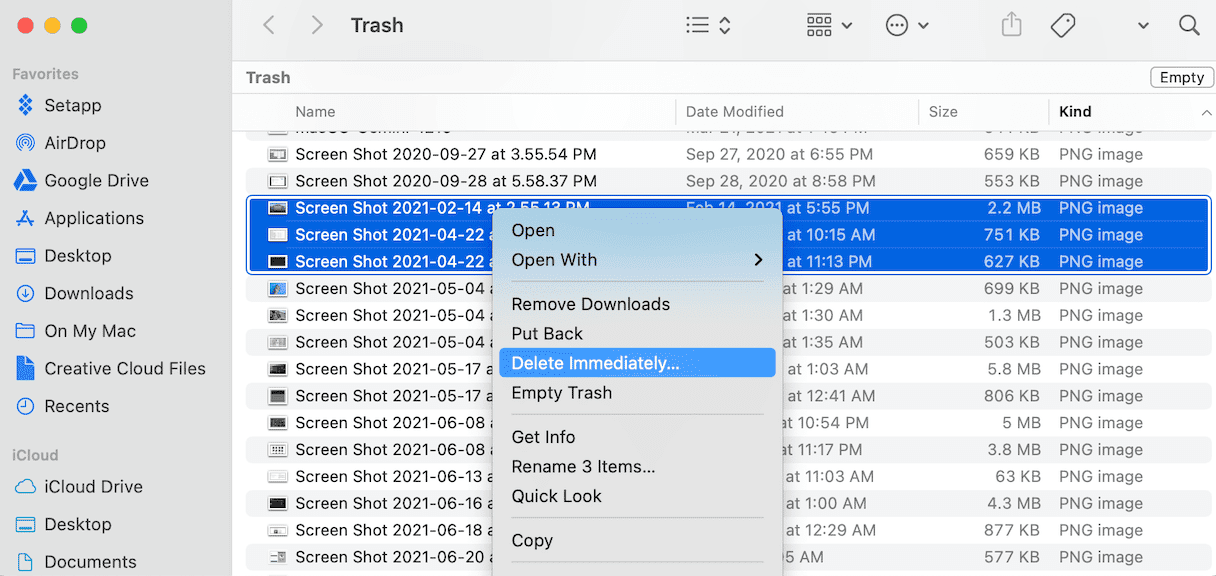Open the list view switcher dropdown
The image size is (1216, 576).
(709, 26)
